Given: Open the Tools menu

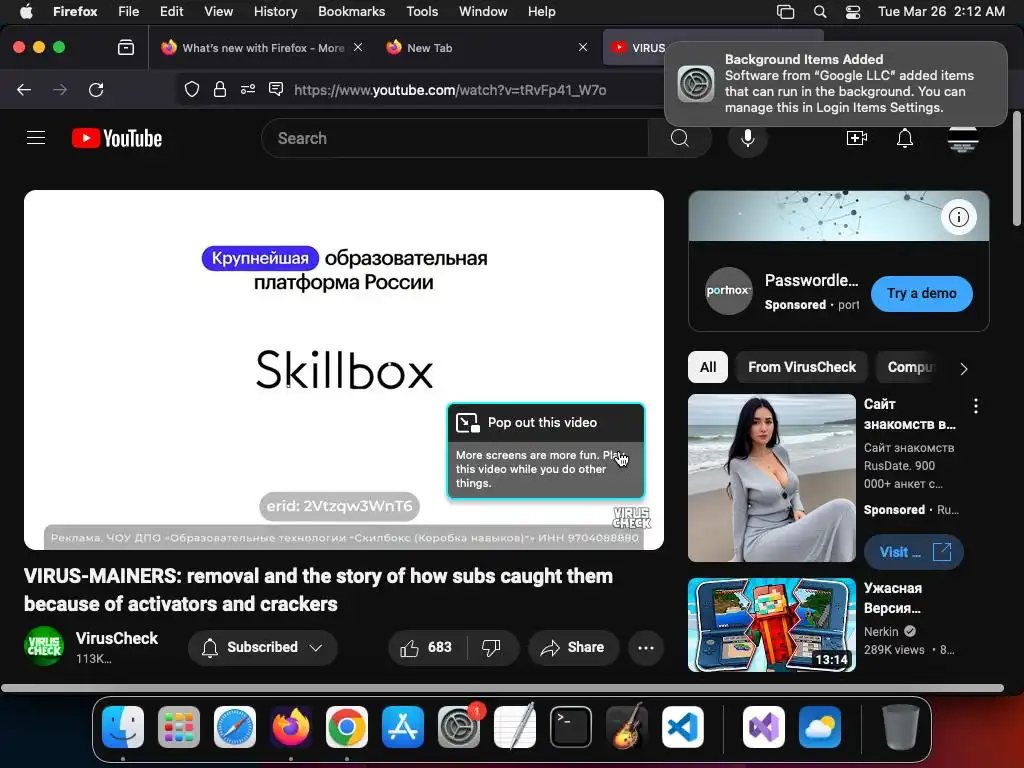Looking at the screenshot, I should (422, 12).
